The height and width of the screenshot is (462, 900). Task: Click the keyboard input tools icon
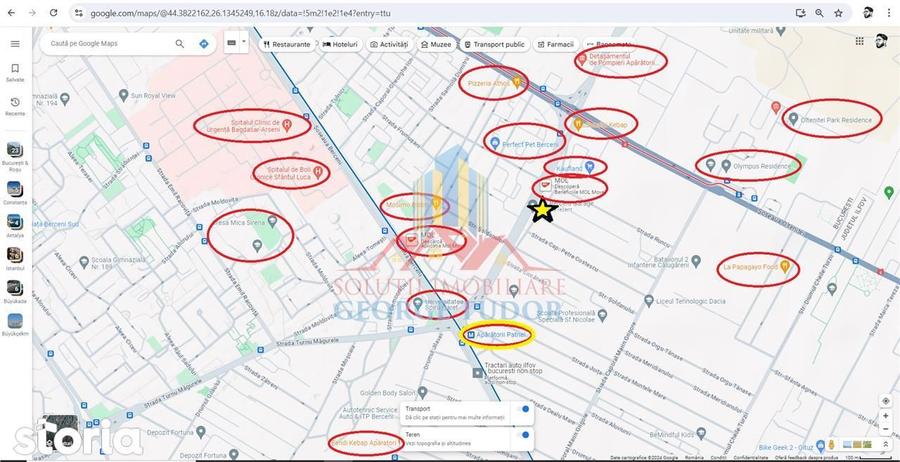232,43
